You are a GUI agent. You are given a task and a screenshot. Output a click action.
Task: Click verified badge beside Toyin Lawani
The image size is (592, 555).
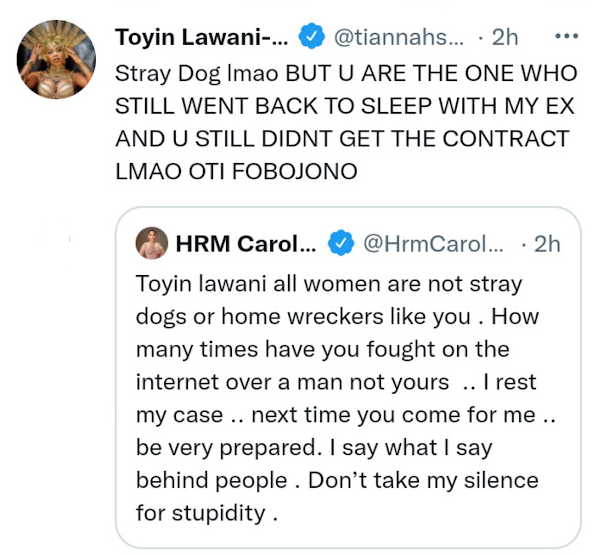(x=311, y=36)
